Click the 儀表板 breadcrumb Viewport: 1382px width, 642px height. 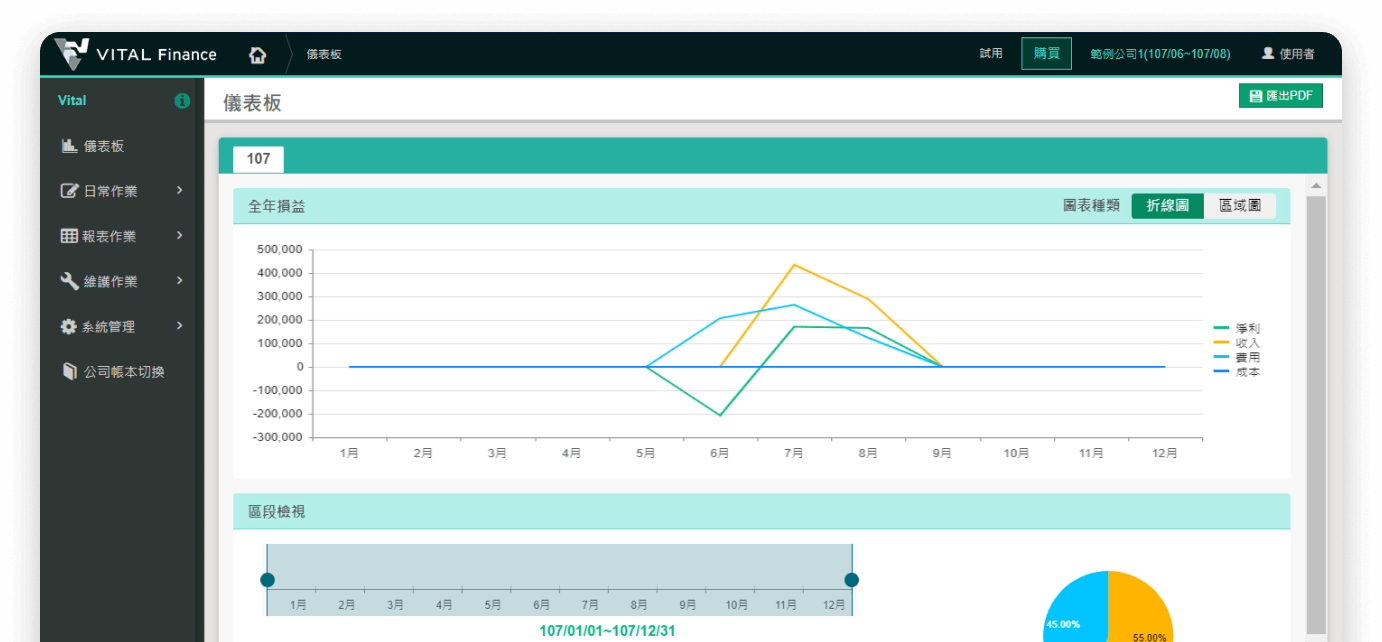click(324, 54)
